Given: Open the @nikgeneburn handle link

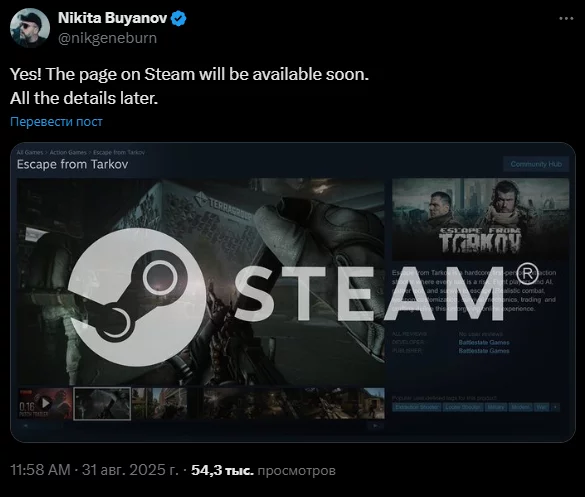Looking at the screenshot, I should [107, 38].
